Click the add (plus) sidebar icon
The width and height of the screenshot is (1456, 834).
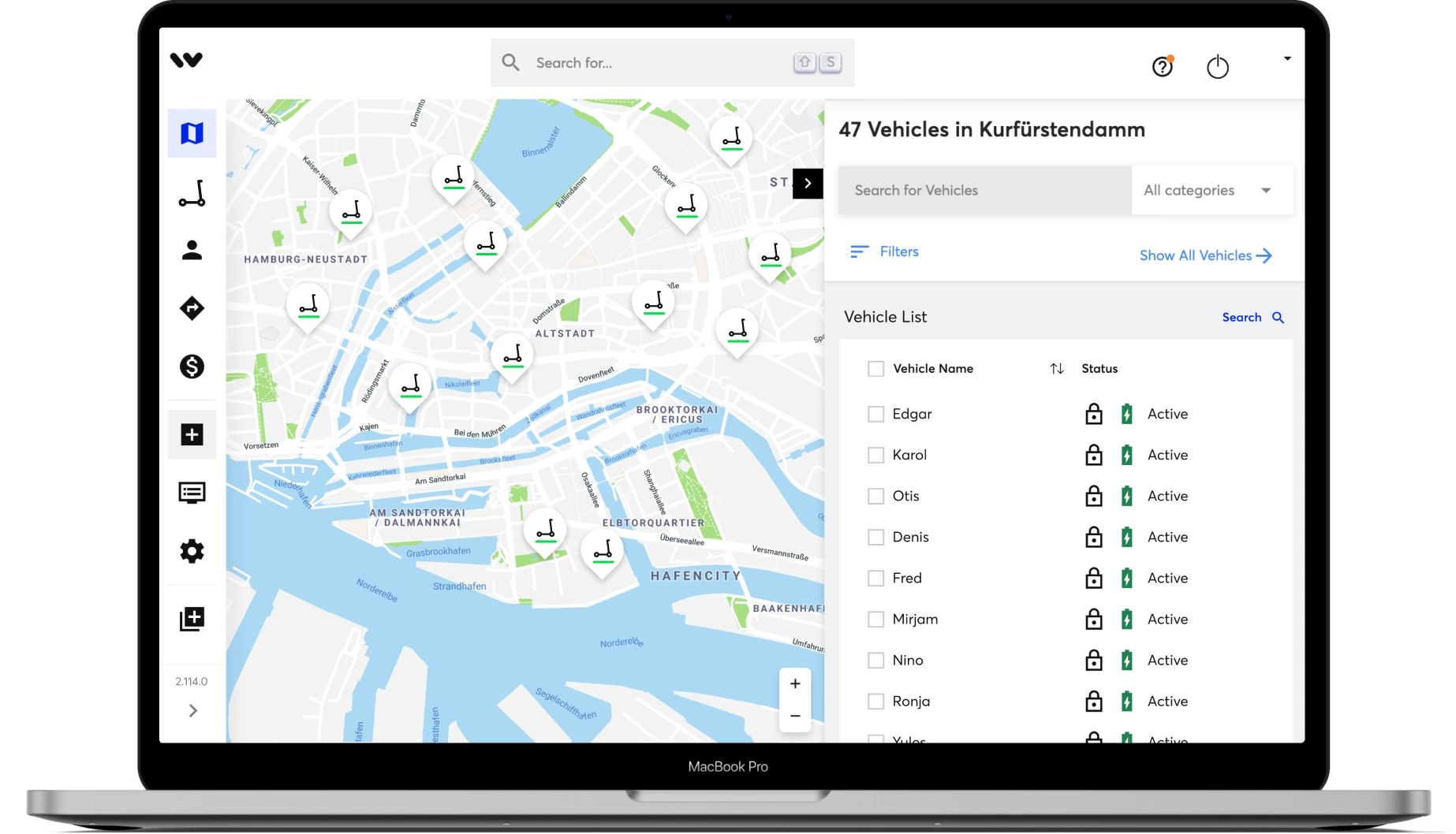click(192, 434)
